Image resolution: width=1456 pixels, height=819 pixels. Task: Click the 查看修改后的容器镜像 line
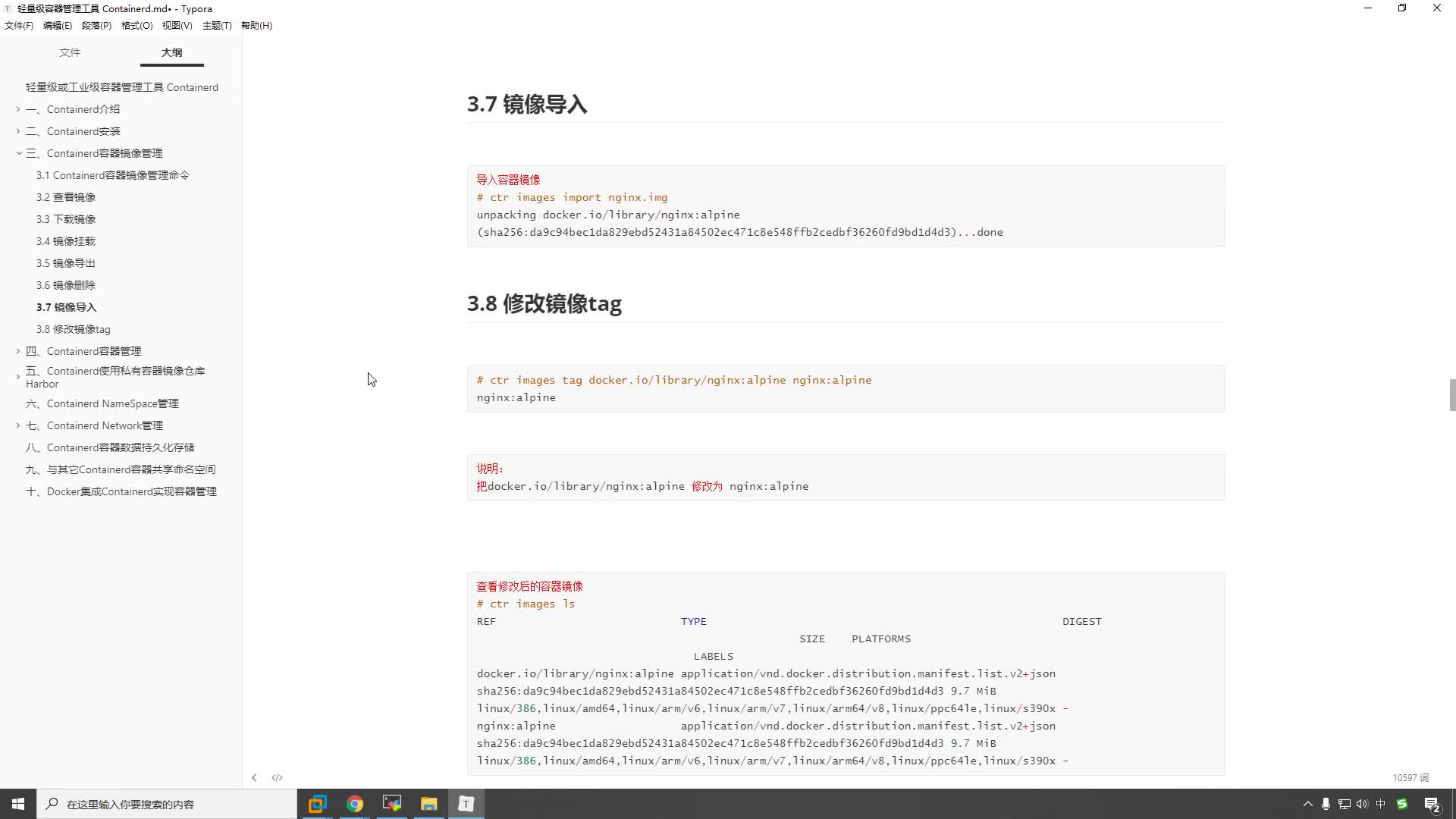pos(529,586)
